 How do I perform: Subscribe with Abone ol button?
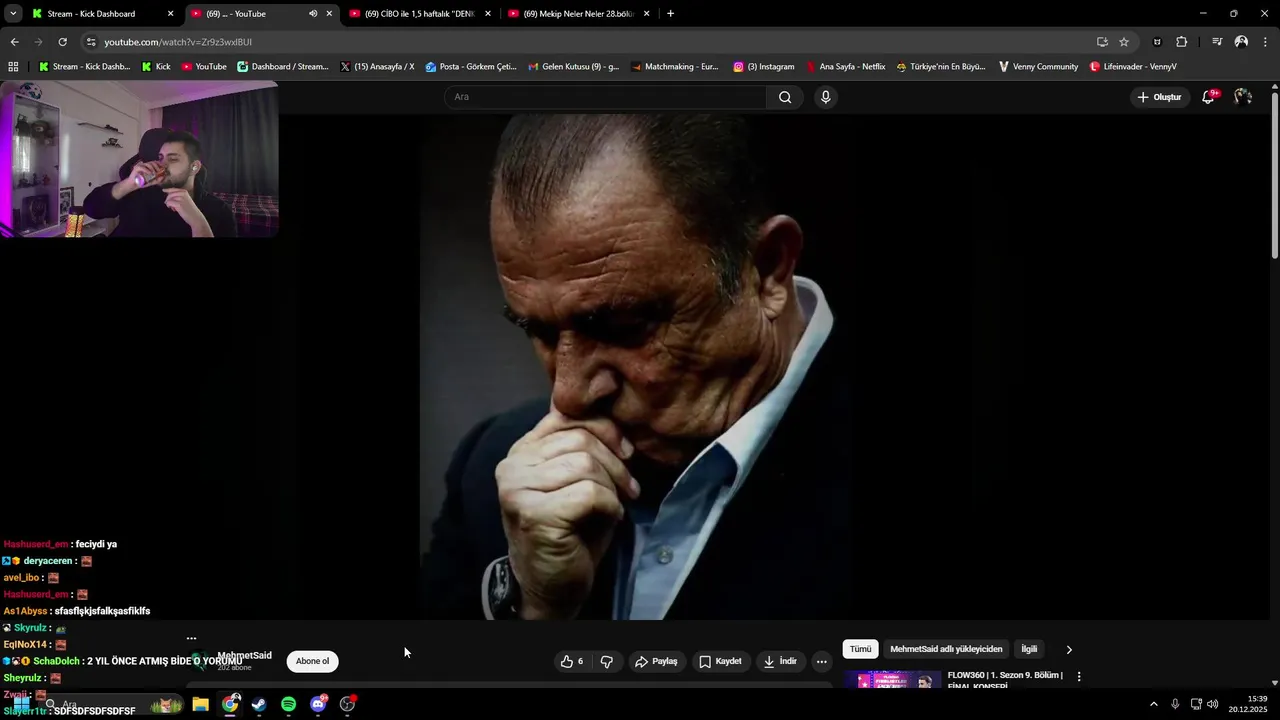coord(312,661)
